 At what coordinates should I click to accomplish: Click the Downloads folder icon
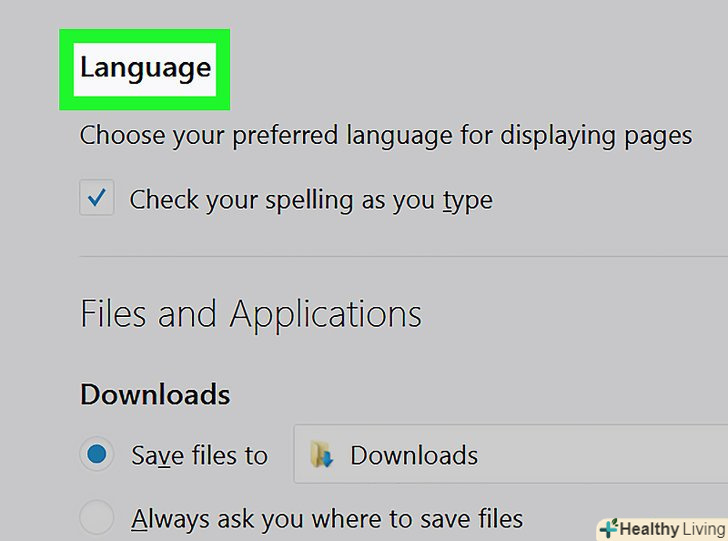pyautogui.click(x=321, y=457)
